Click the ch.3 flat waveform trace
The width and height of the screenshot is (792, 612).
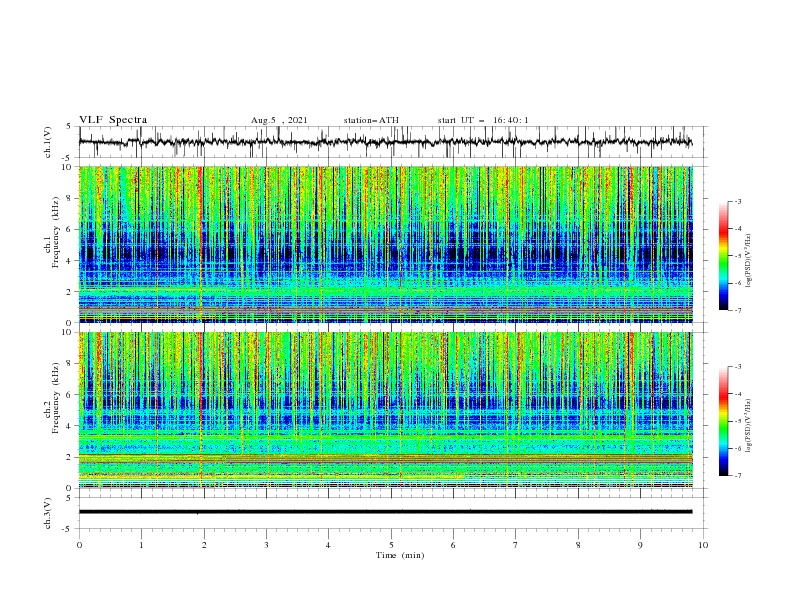[x=385, y=512]
